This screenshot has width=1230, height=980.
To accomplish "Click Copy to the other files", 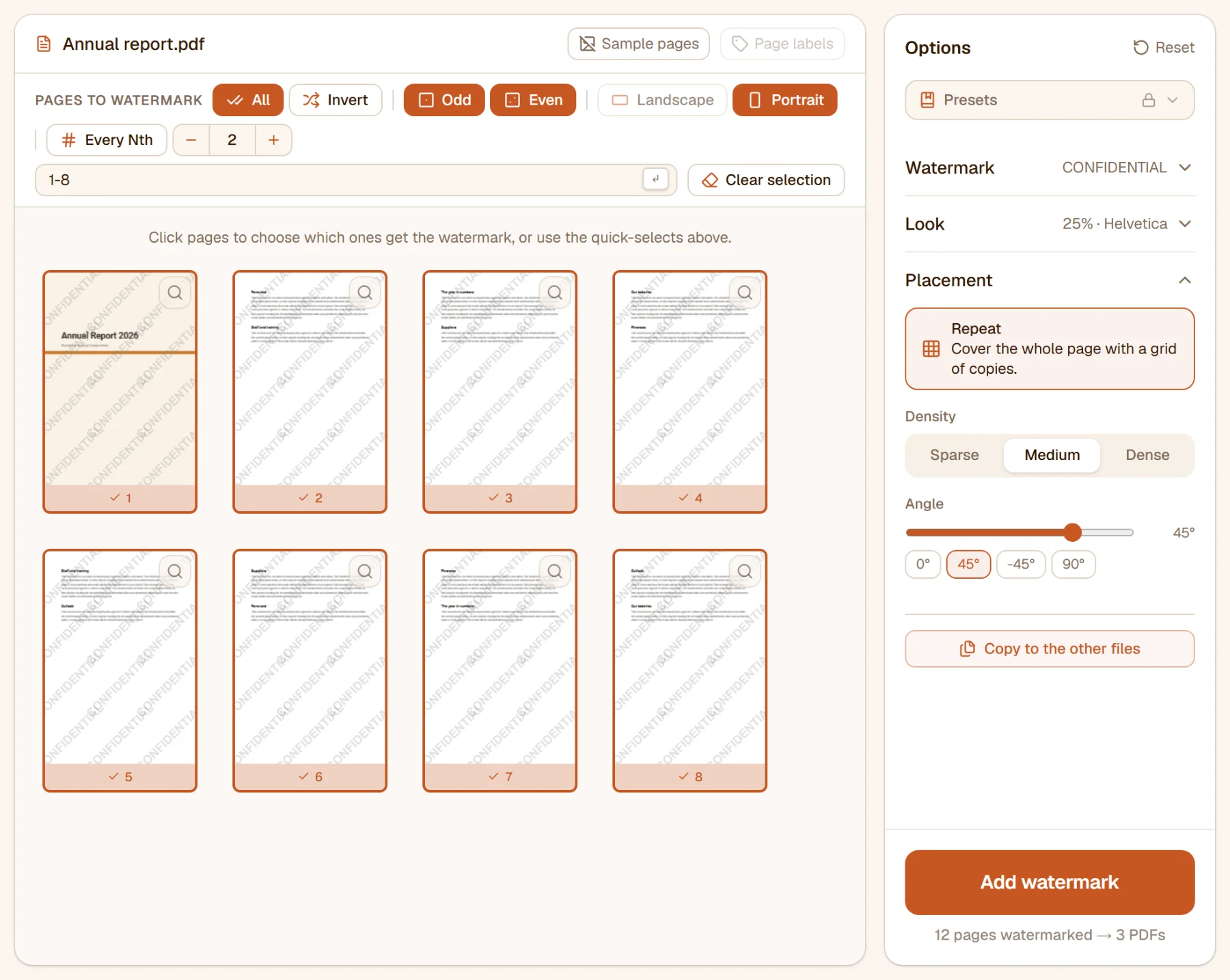I will tap(1050, 649).
